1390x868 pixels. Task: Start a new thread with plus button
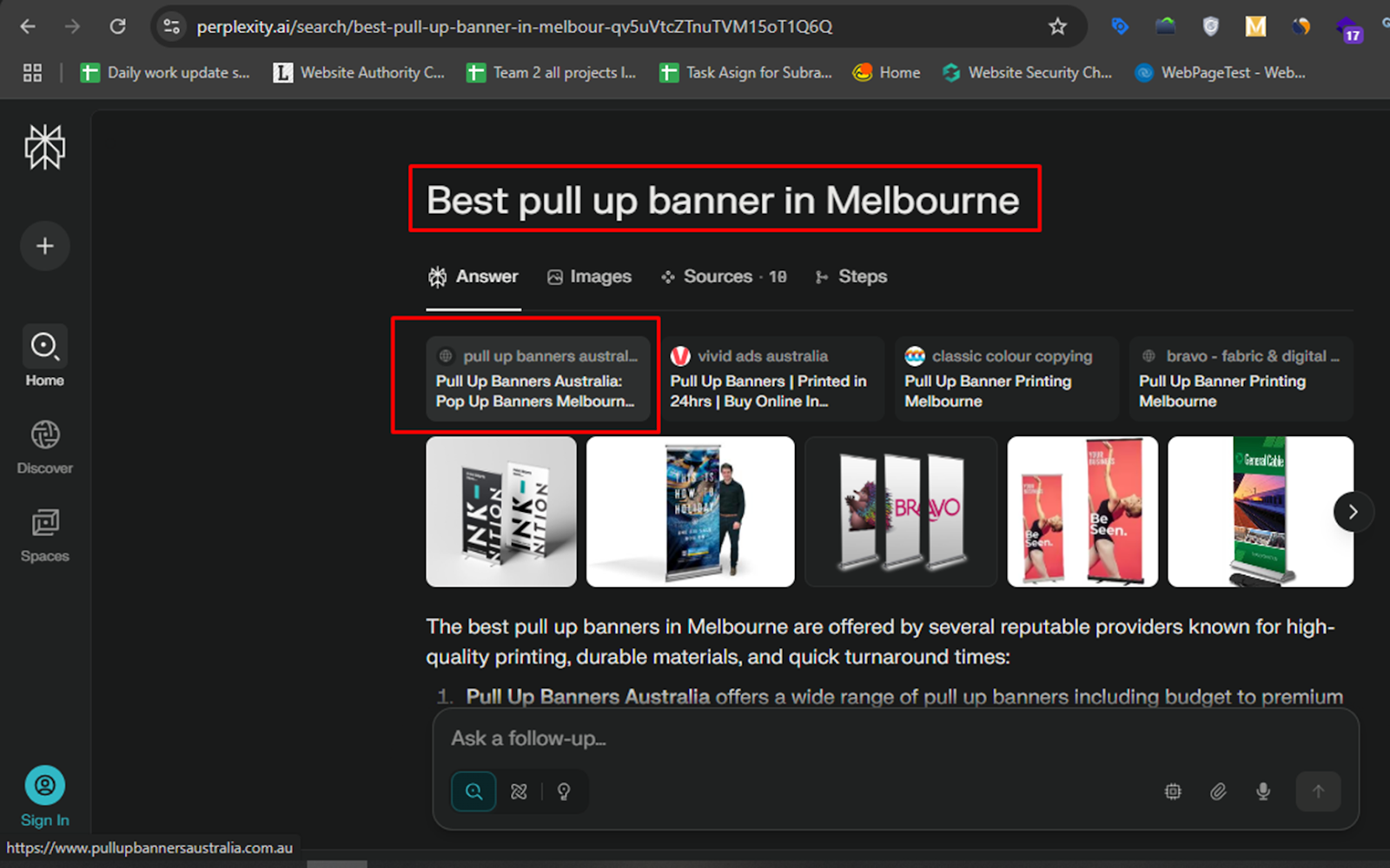tap(45, 246)
